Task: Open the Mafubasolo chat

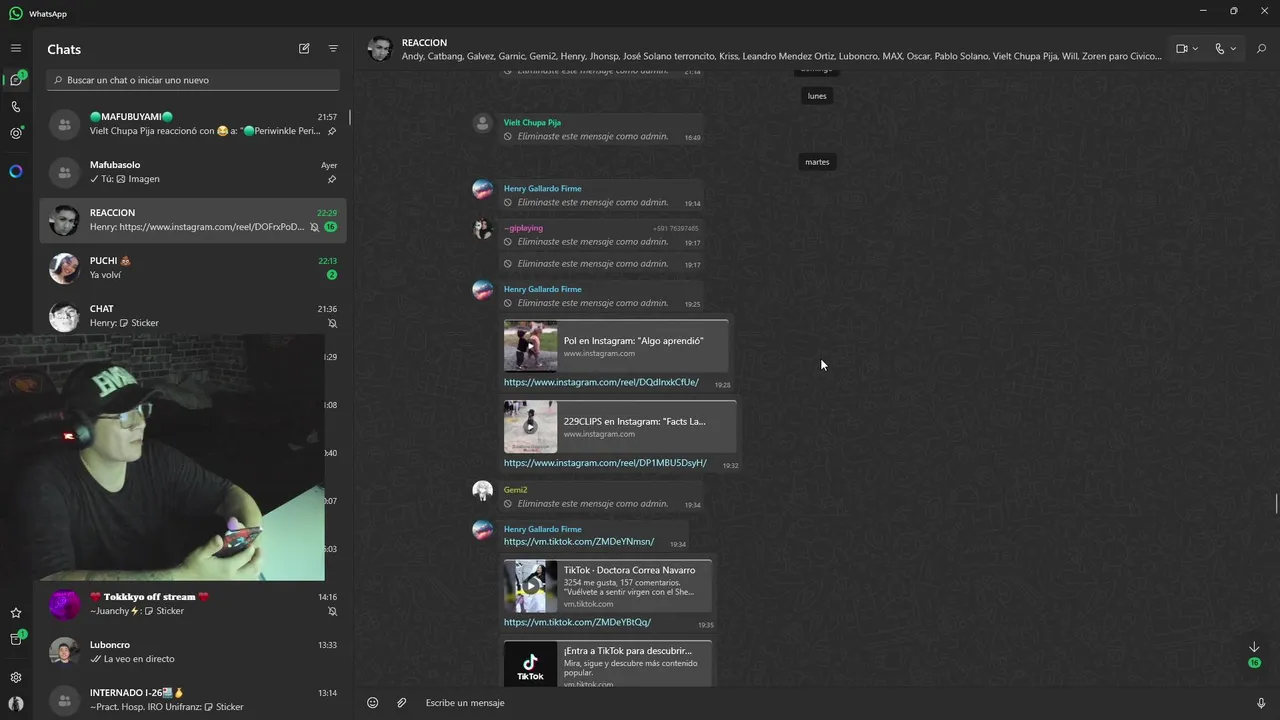Action: point(193,172)
